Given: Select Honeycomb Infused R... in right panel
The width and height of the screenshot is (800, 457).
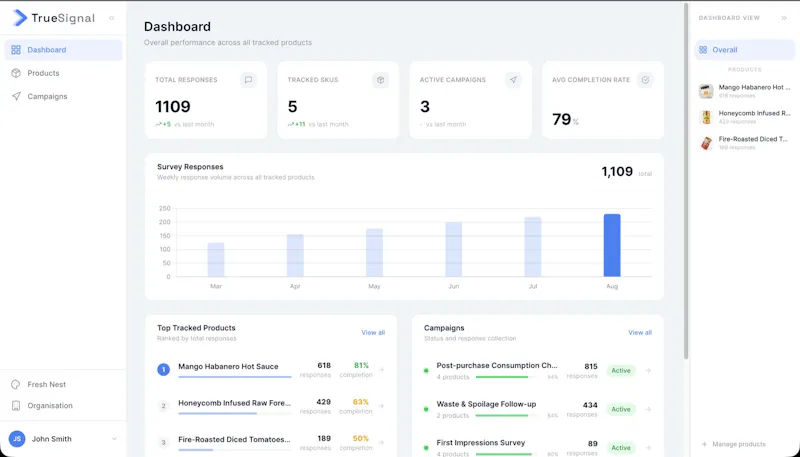Looking at the screenshot, I should point(744,117).
